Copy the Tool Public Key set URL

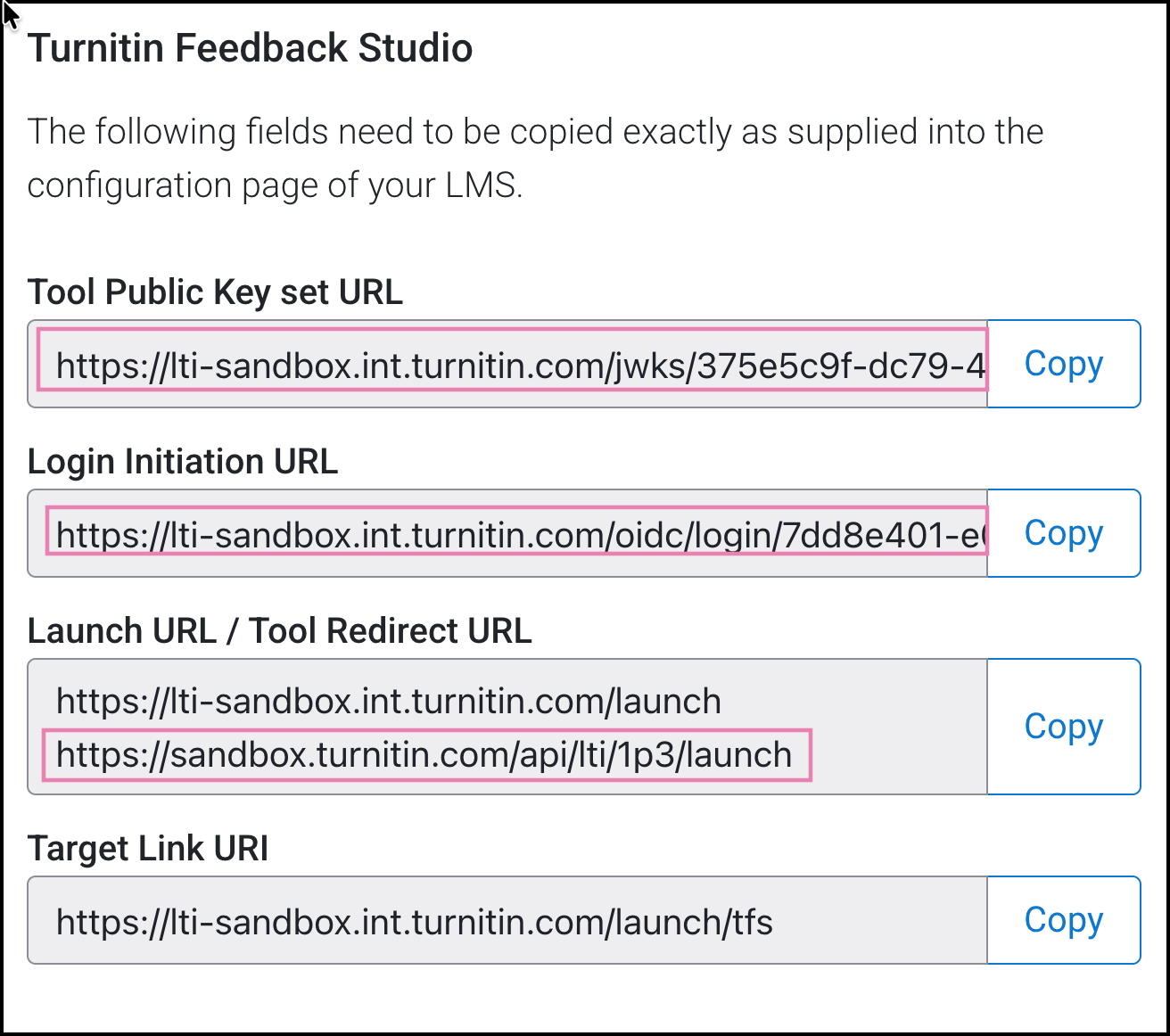click(x=1063, y=364)
